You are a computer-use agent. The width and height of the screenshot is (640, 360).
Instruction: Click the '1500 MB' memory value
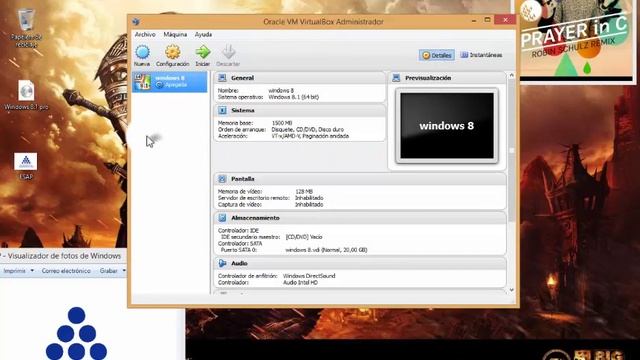(x=282, y=123)
